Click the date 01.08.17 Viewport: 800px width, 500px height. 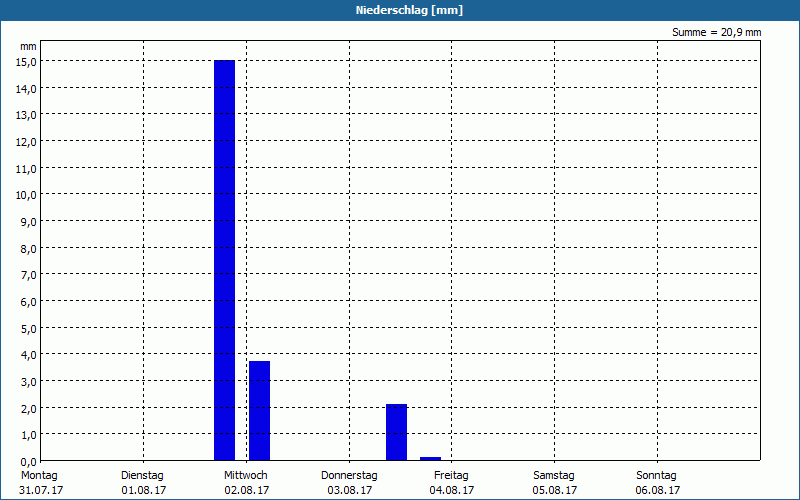pos(143,490)
